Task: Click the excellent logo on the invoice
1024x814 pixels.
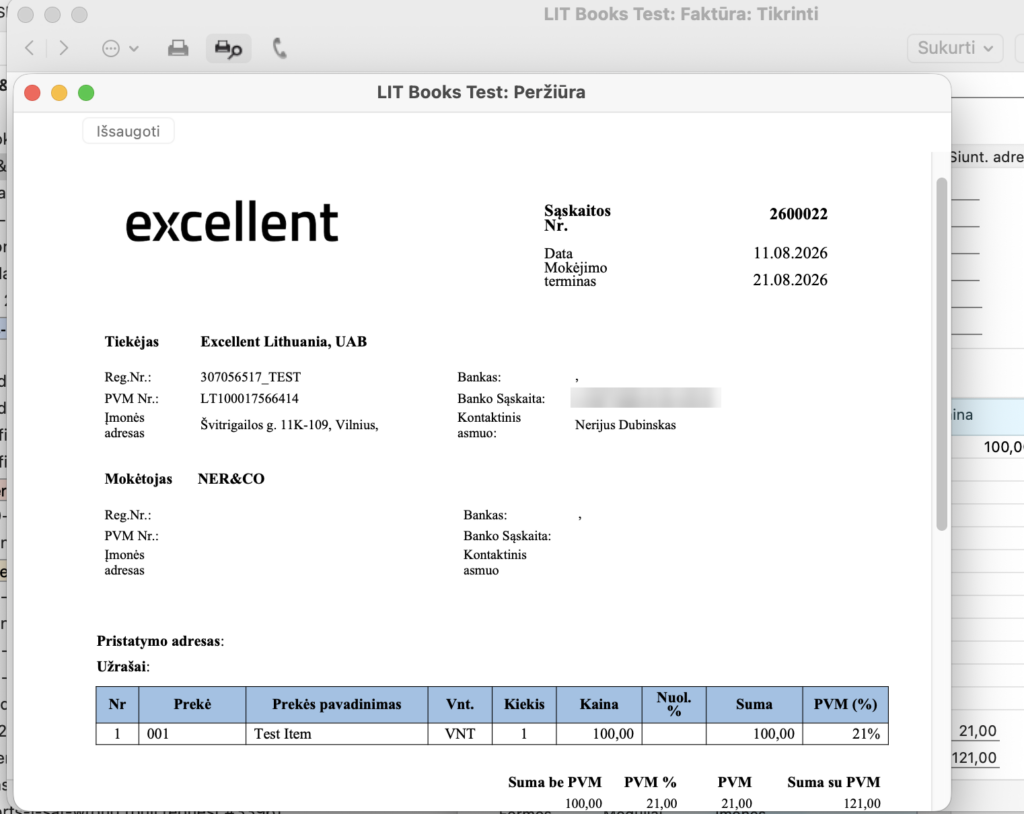Action: [232, 222]
